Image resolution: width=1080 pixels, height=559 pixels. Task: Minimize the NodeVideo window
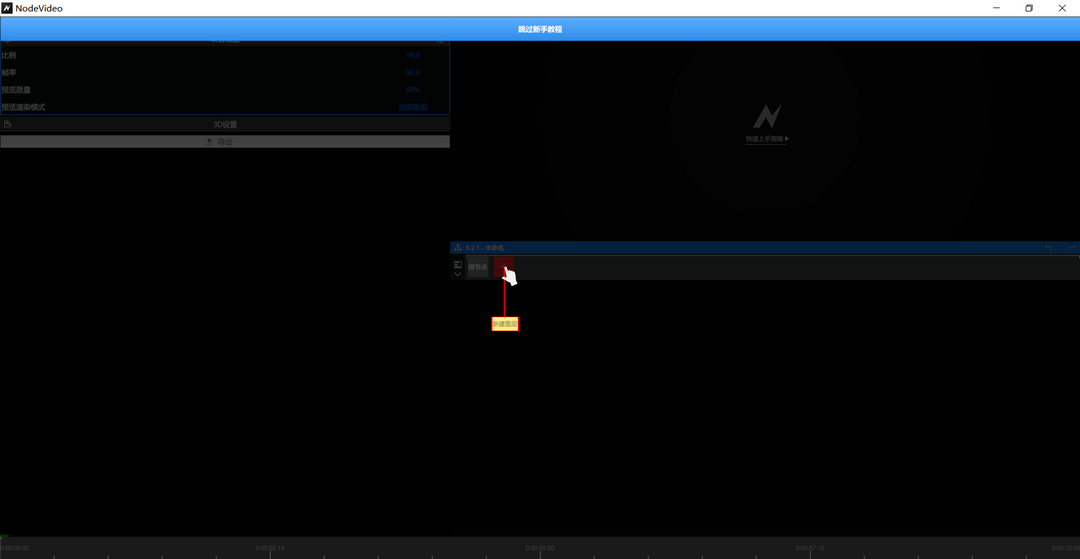click(997, 8)
